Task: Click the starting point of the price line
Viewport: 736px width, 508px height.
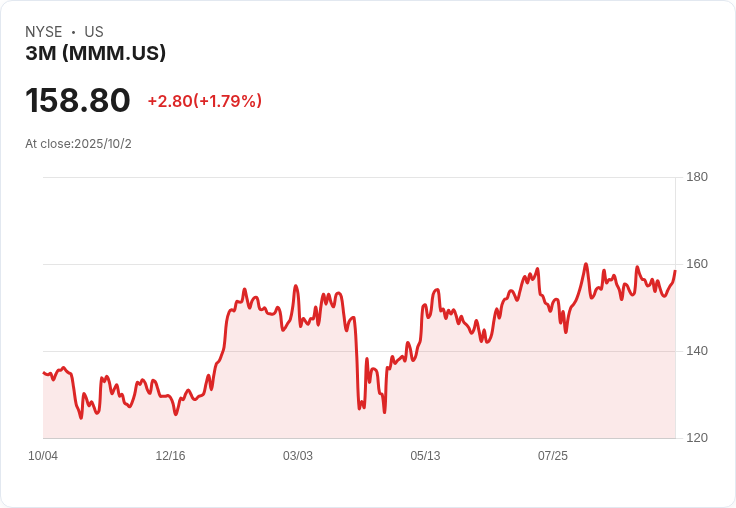Action: (43, 373)
